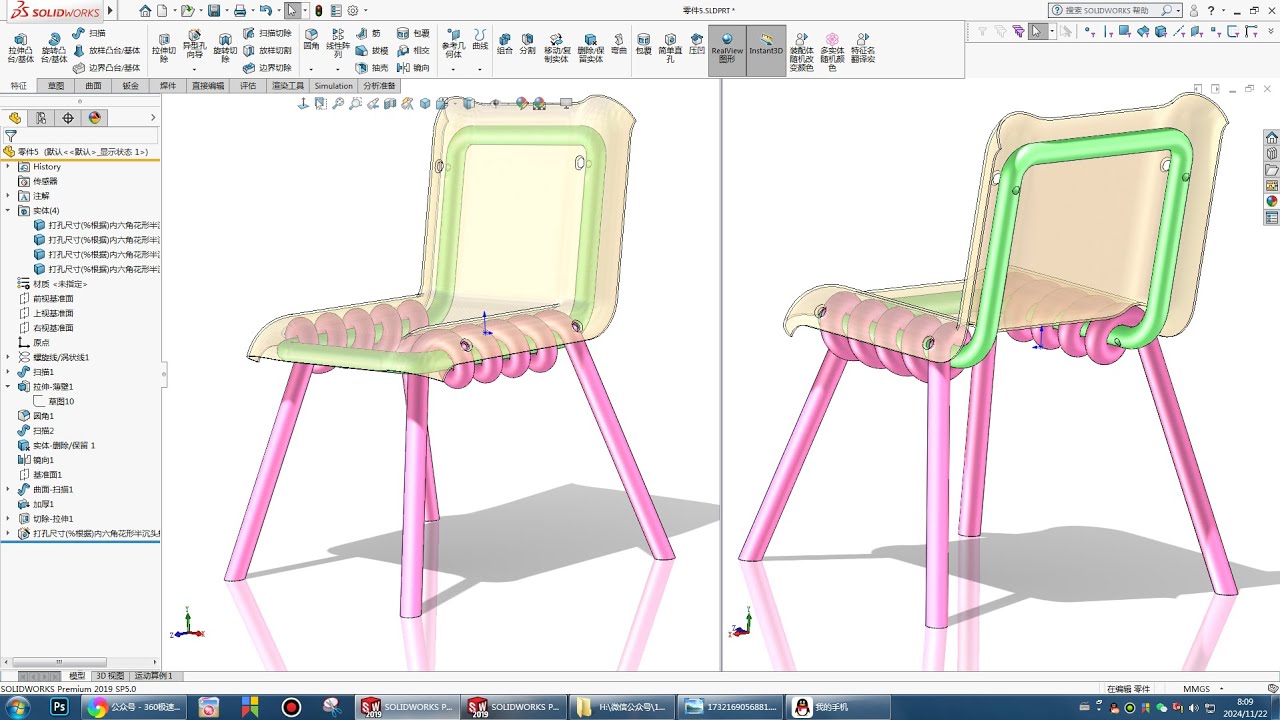Click the rebuild traffic light icon
This screenshot has width=1280, height=720.
(x=319, y=10)
